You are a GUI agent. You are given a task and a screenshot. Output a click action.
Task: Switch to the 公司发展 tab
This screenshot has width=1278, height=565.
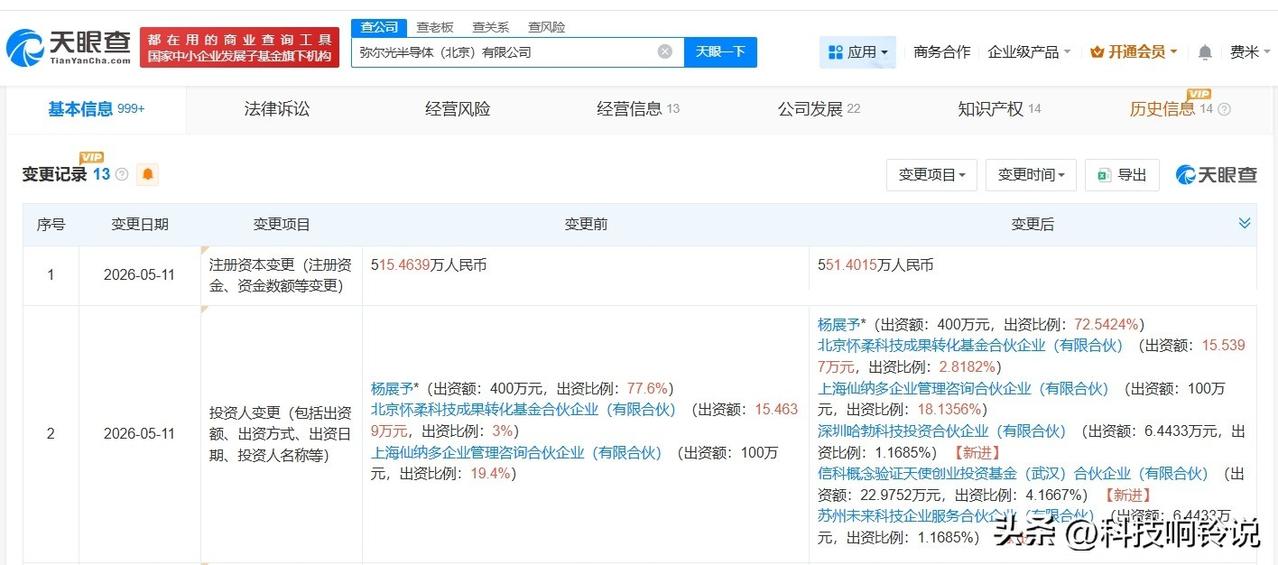[x=819, y=109]
